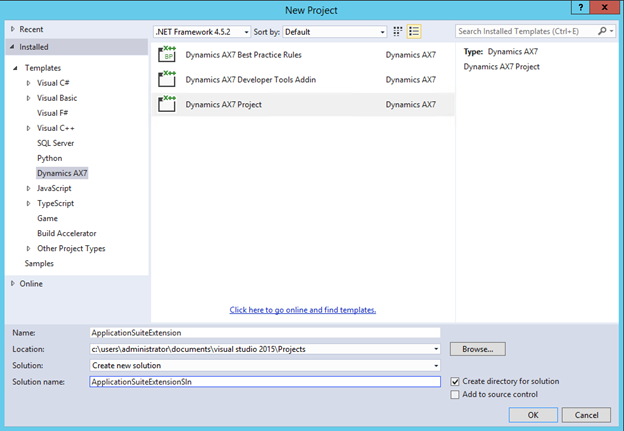Expand the TypeScript node arrow
Viewport: 624px width, 431px height.
28,203
